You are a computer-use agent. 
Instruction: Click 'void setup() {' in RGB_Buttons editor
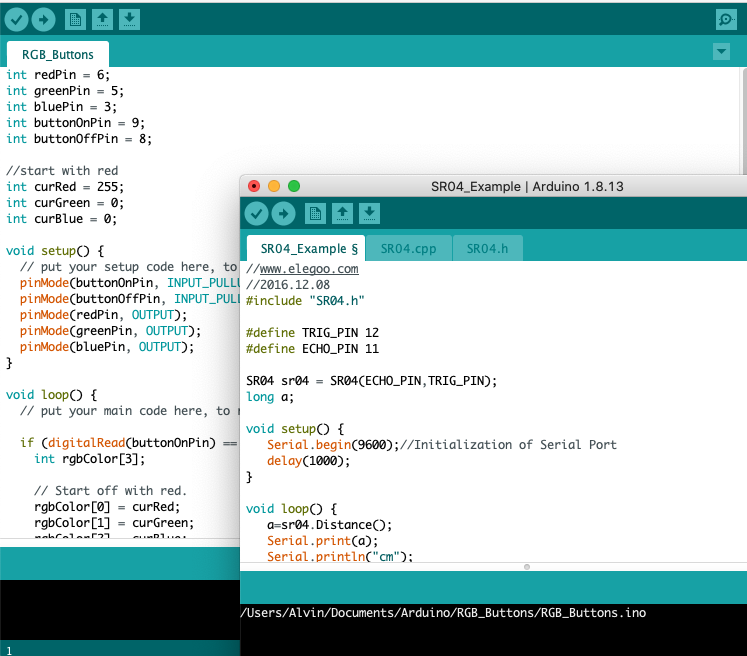click(x=55, y=251)
